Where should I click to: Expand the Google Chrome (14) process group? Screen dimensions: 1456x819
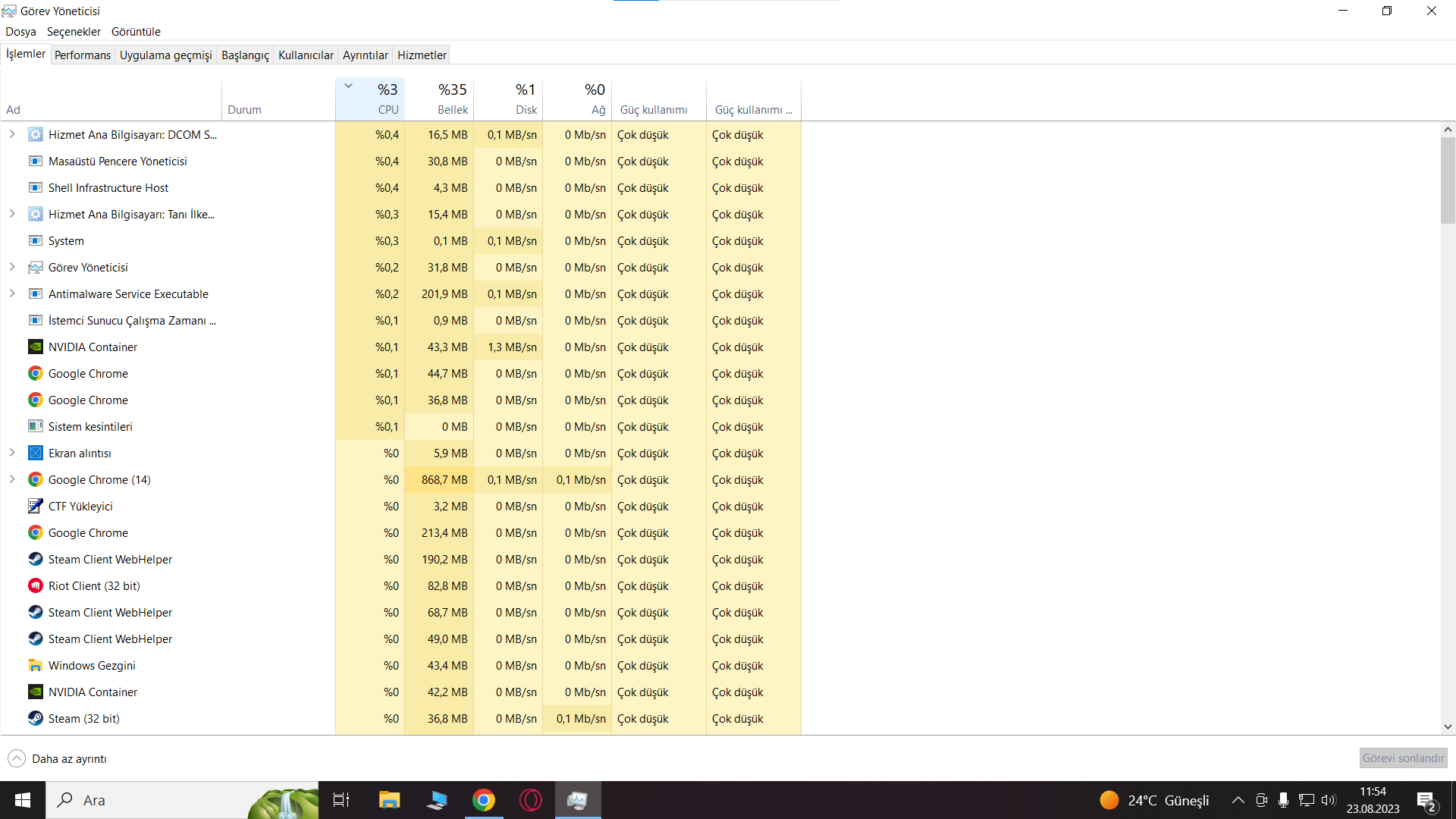tap(12, 479)
